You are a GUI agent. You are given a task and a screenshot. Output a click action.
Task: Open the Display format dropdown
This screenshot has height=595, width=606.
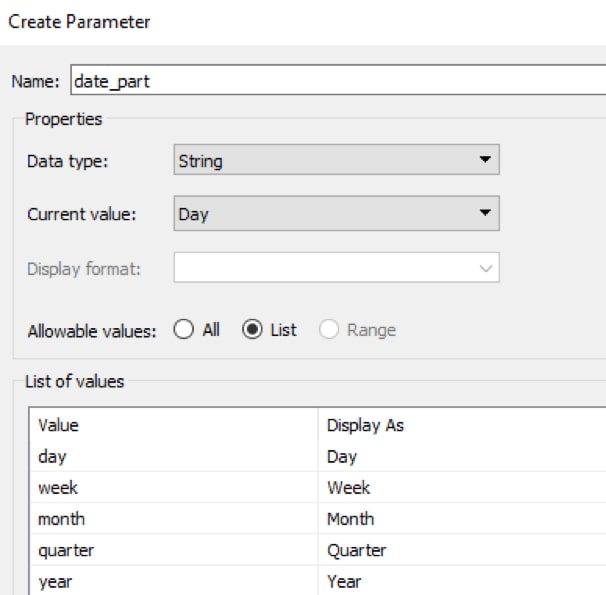tap(336, 268)
